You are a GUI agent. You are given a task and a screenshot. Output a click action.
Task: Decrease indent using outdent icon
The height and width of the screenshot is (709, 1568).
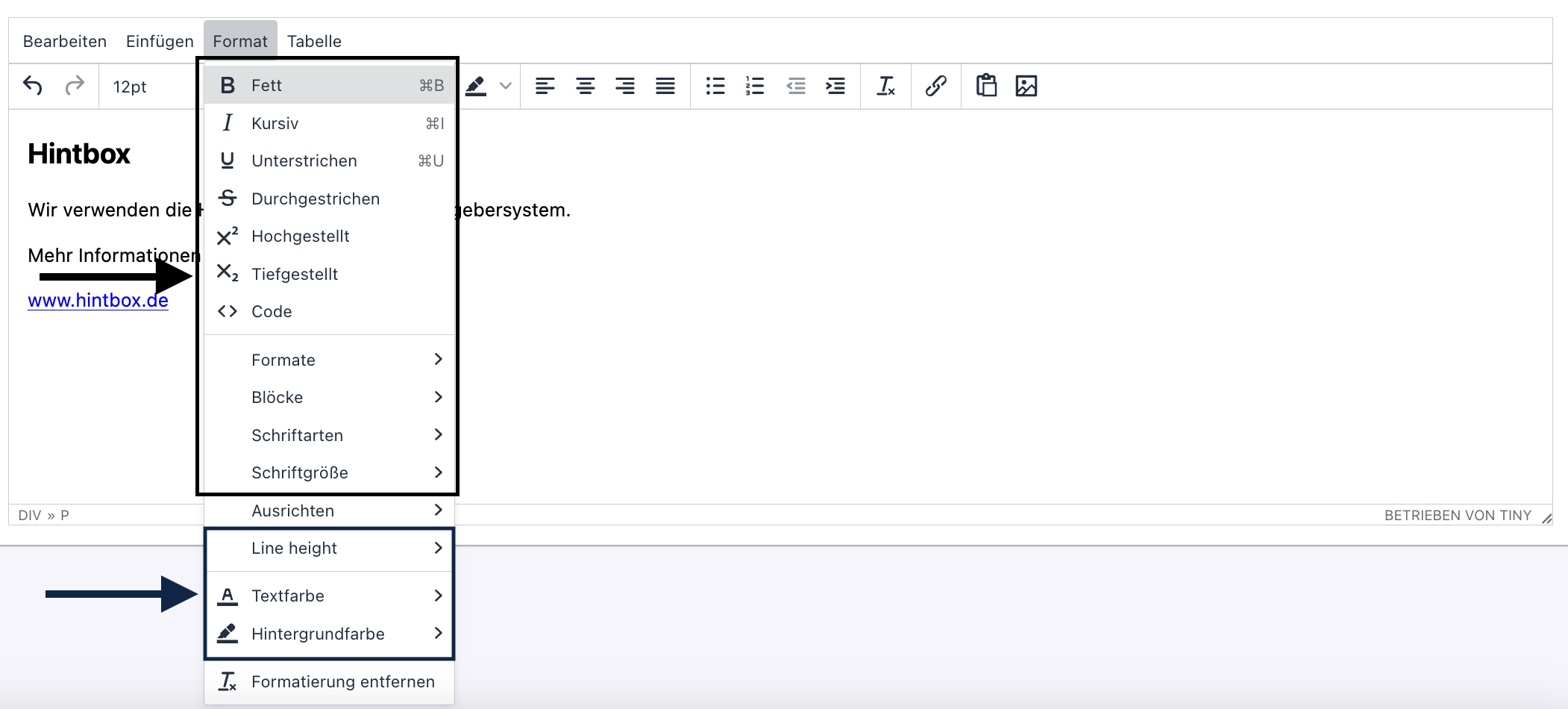click(x=796, y=86)
